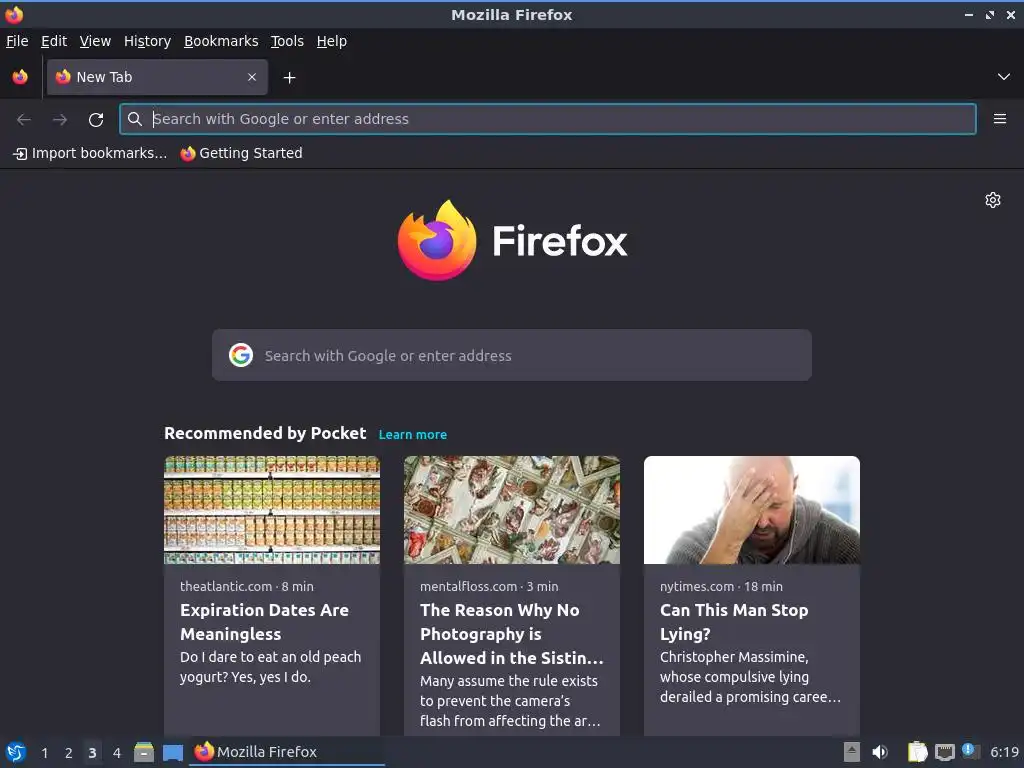
Task: Select the New Tab tab
Action: coord(157,77)
